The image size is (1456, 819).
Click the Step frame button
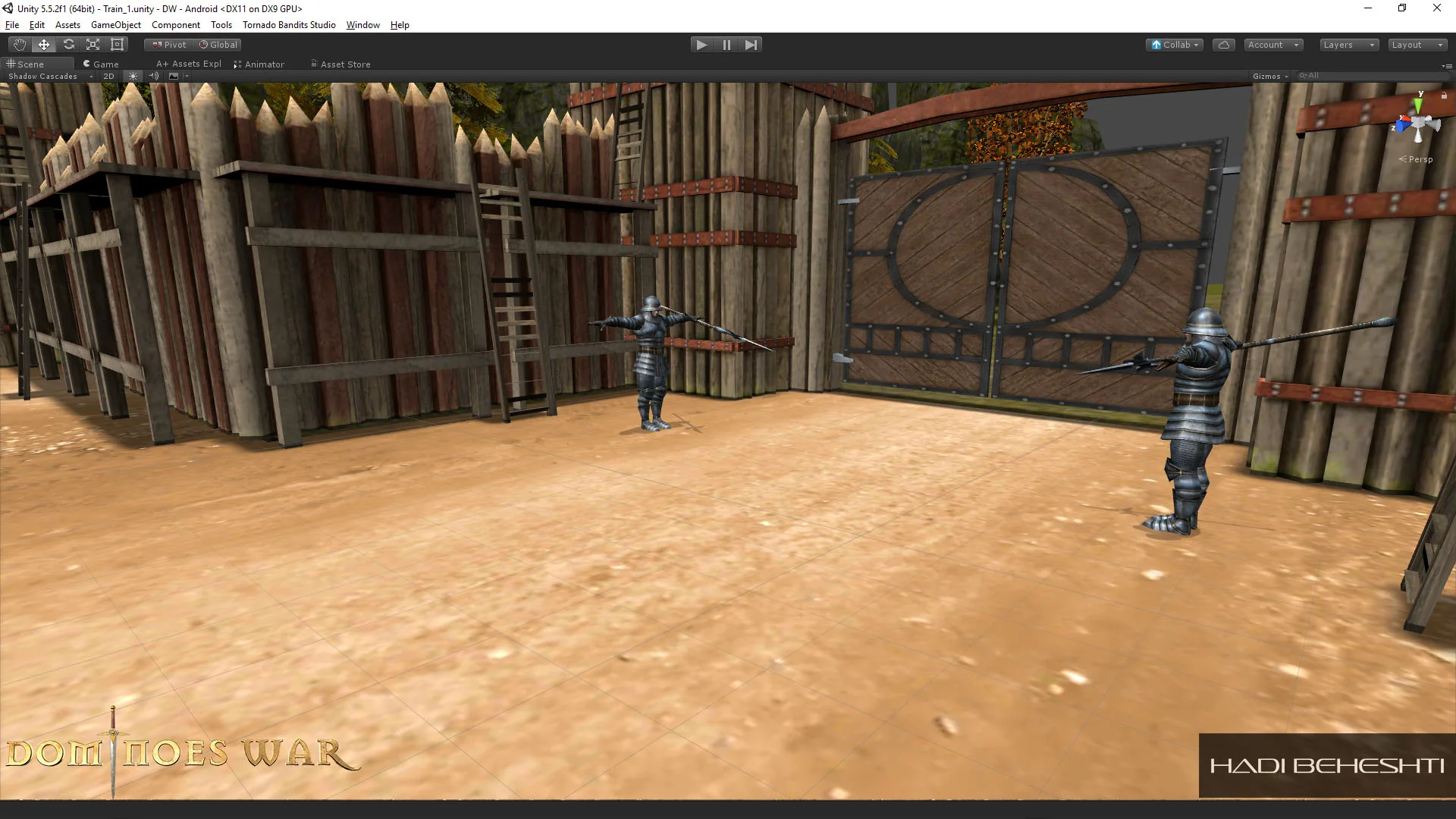(751, 45)
